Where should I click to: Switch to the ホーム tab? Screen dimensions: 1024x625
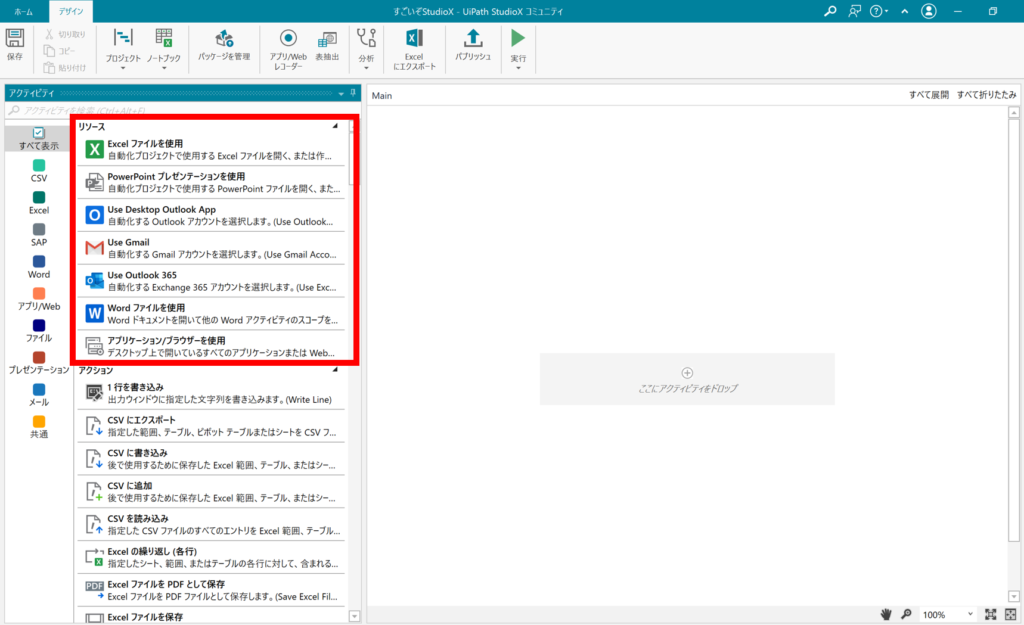tap(24, 12)
